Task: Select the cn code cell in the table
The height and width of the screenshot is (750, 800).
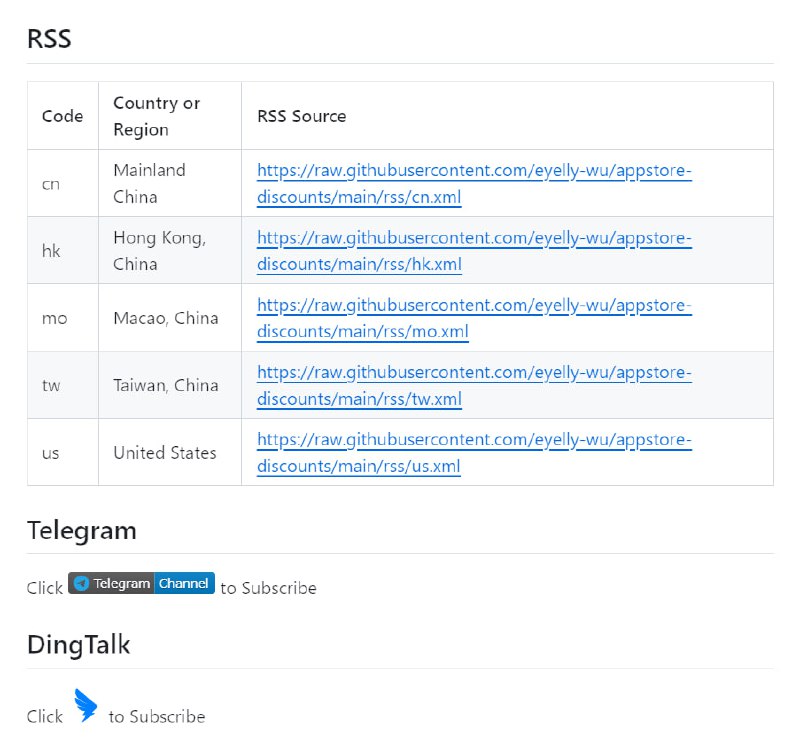Action: [49, 182]
